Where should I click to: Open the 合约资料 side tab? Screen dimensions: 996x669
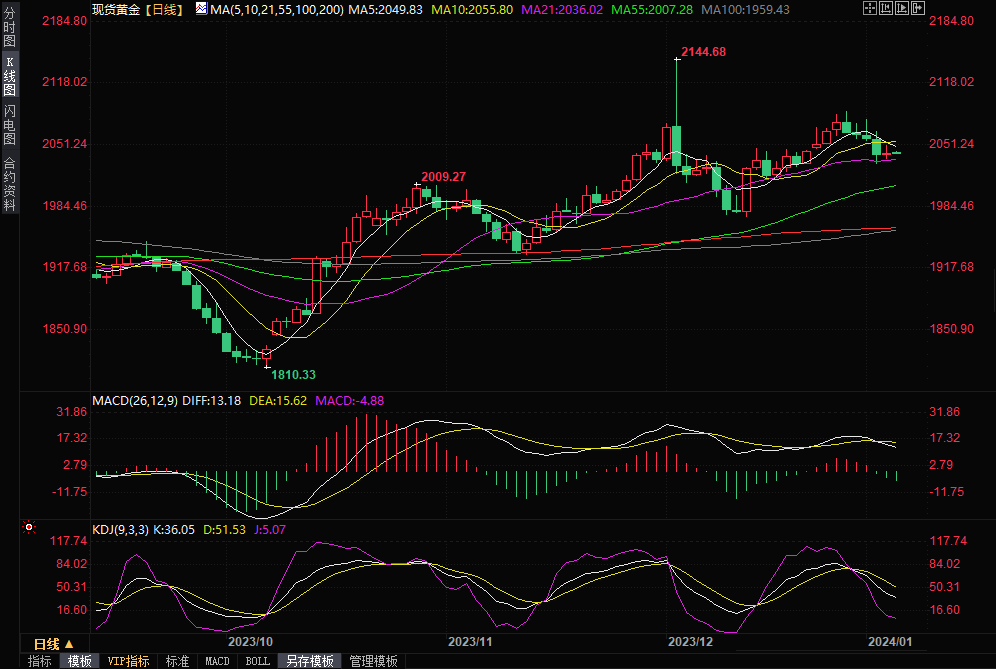pos(9,184)
